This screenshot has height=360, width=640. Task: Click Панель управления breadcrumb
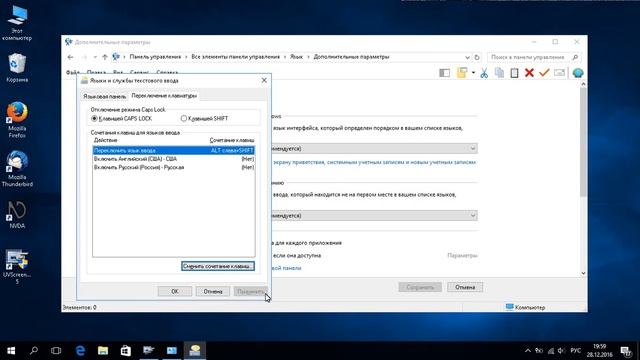tap(155, 57)
